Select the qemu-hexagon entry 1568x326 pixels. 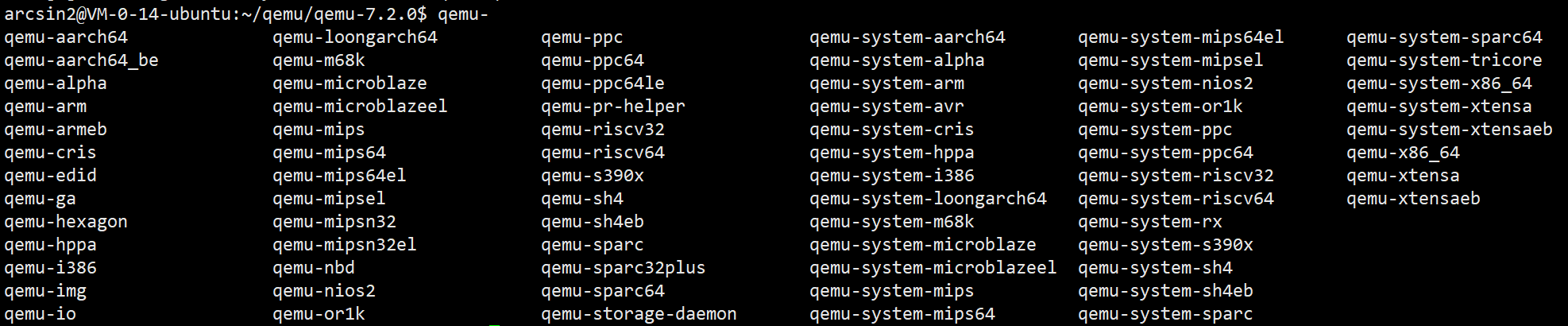point(66,222)
